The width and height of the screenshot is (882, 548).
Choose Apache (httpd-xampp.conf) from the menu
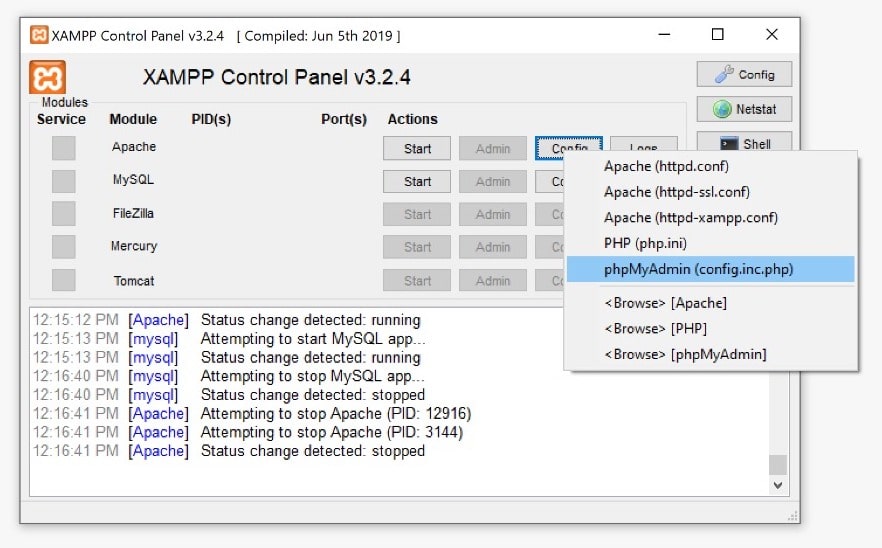point(710,218)
